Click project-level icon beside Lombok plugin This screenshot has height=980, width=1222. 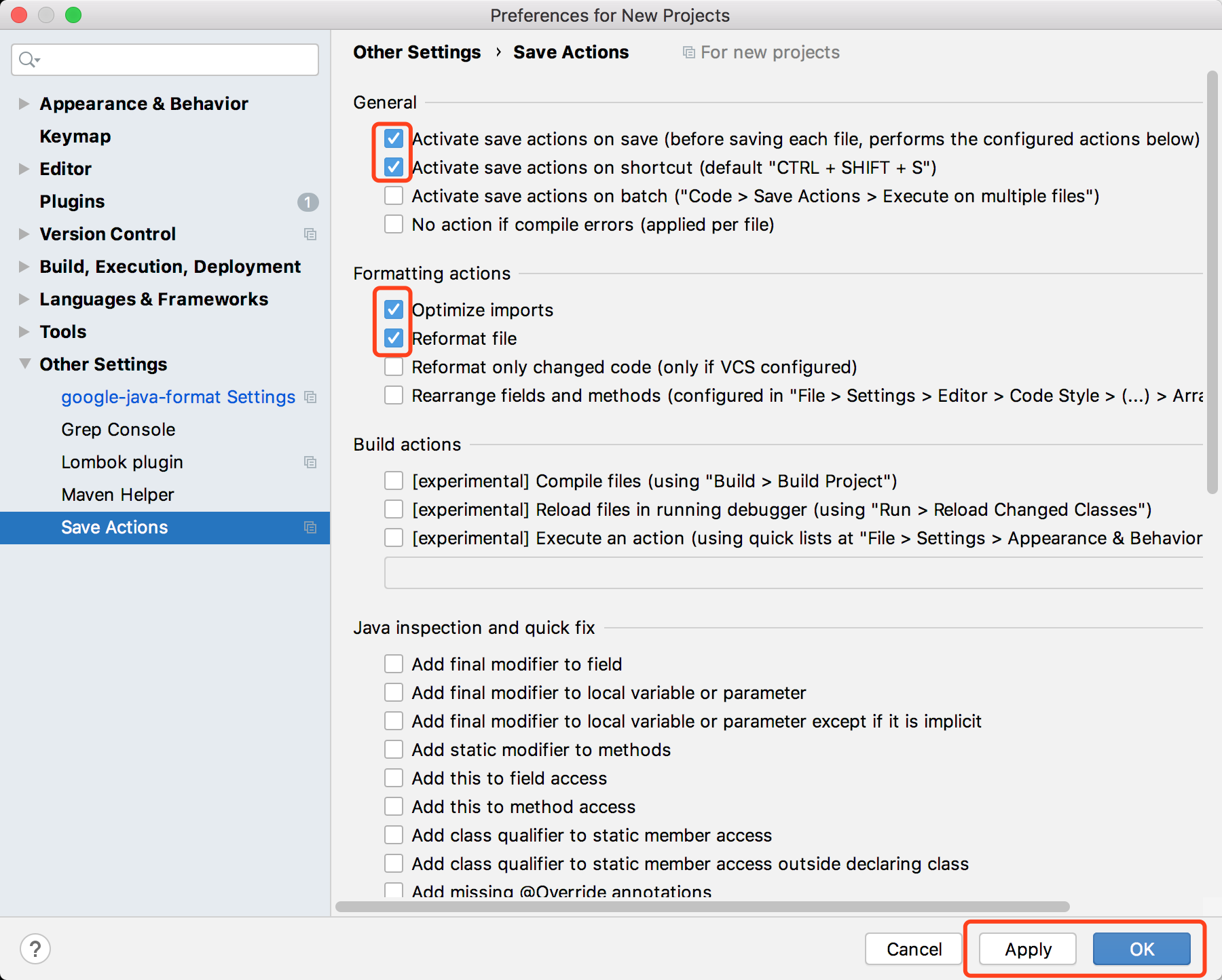tap(310, 462)
